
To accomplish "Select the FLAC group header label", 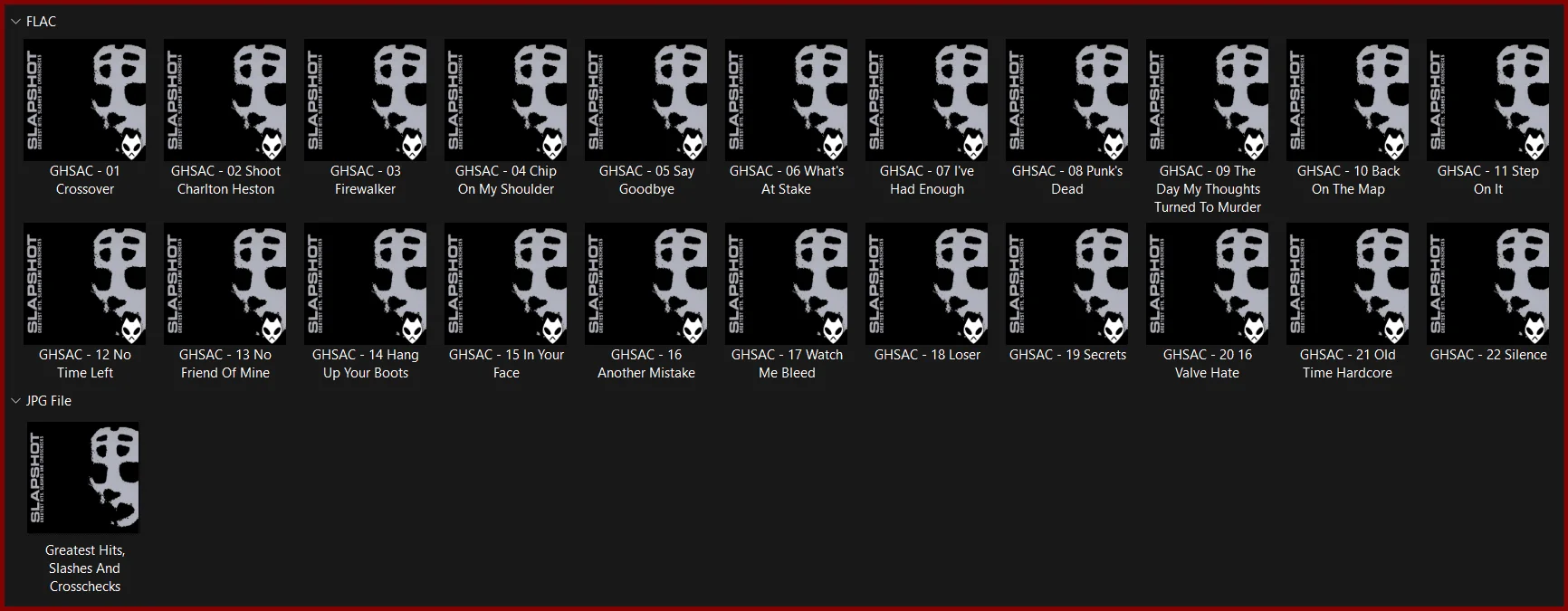I will tap(41, 22).
